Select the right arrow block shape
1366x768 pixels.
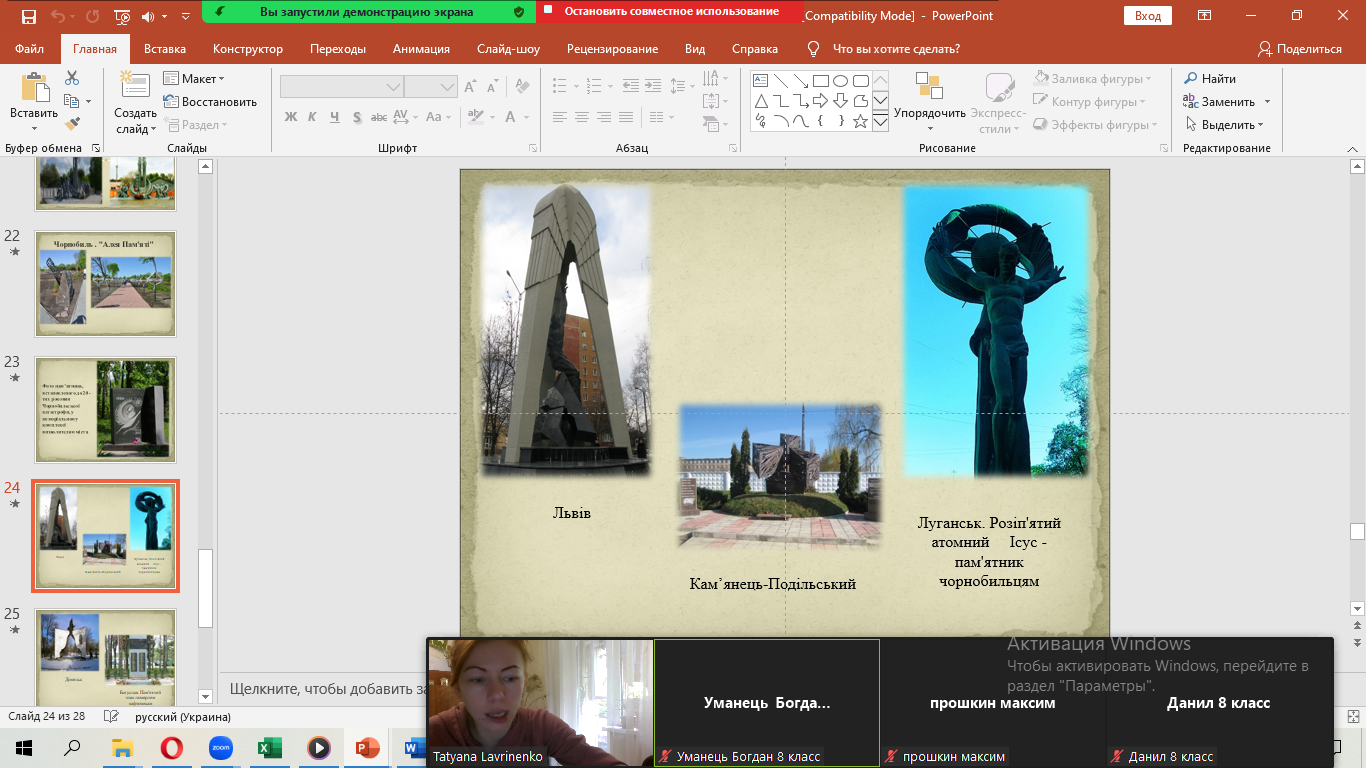tap(820, 101)
